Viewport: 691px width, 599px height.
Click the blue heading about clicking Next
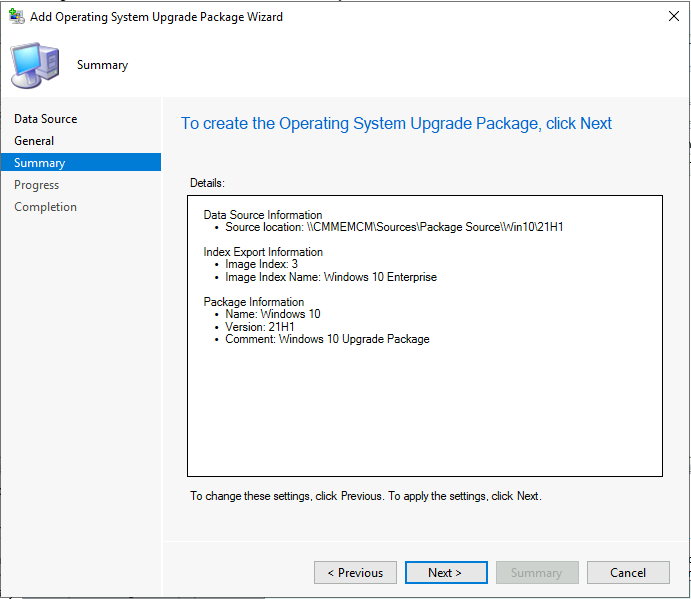[x=396, y=124]
